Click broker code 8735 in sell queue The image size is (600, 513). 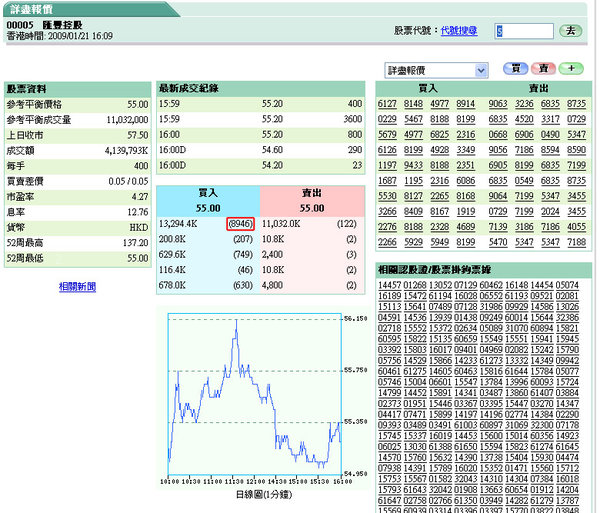click(x=576, y=104)
